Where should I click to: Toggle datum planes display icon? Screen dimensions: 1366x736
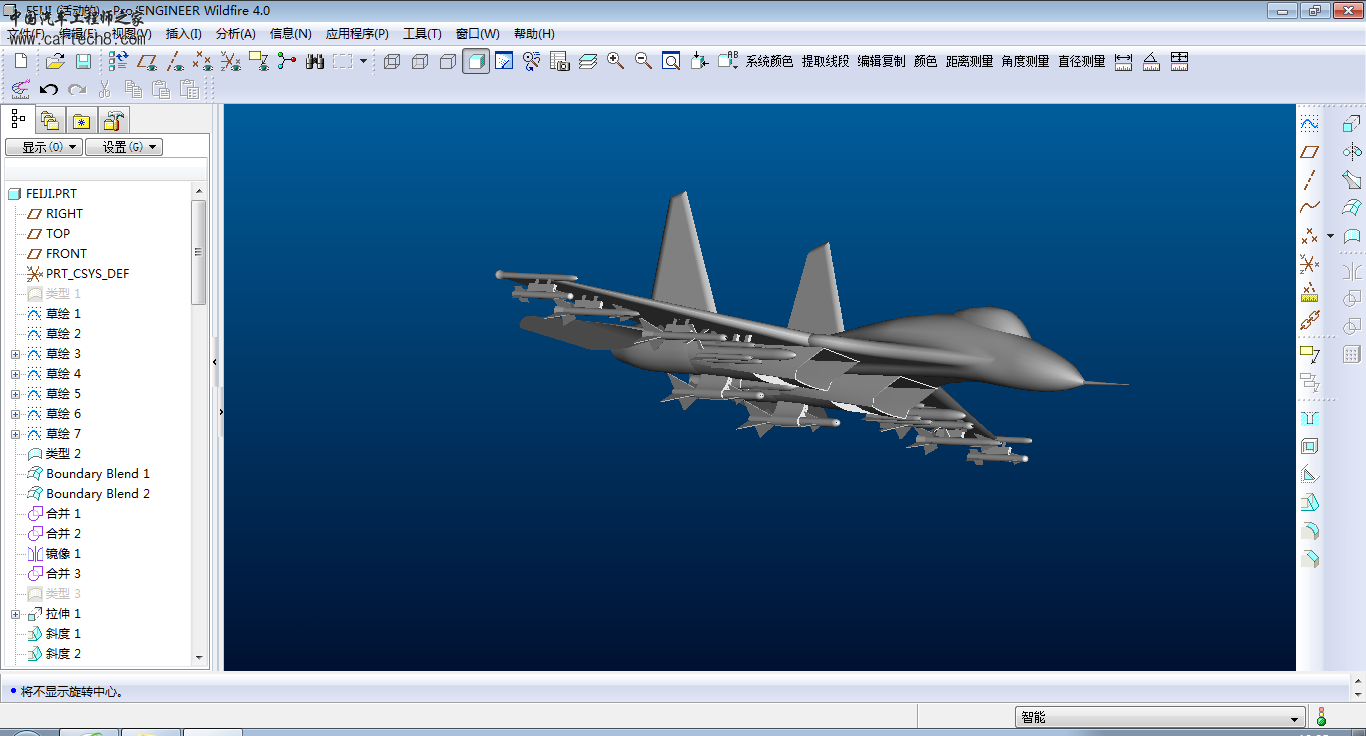147,62
